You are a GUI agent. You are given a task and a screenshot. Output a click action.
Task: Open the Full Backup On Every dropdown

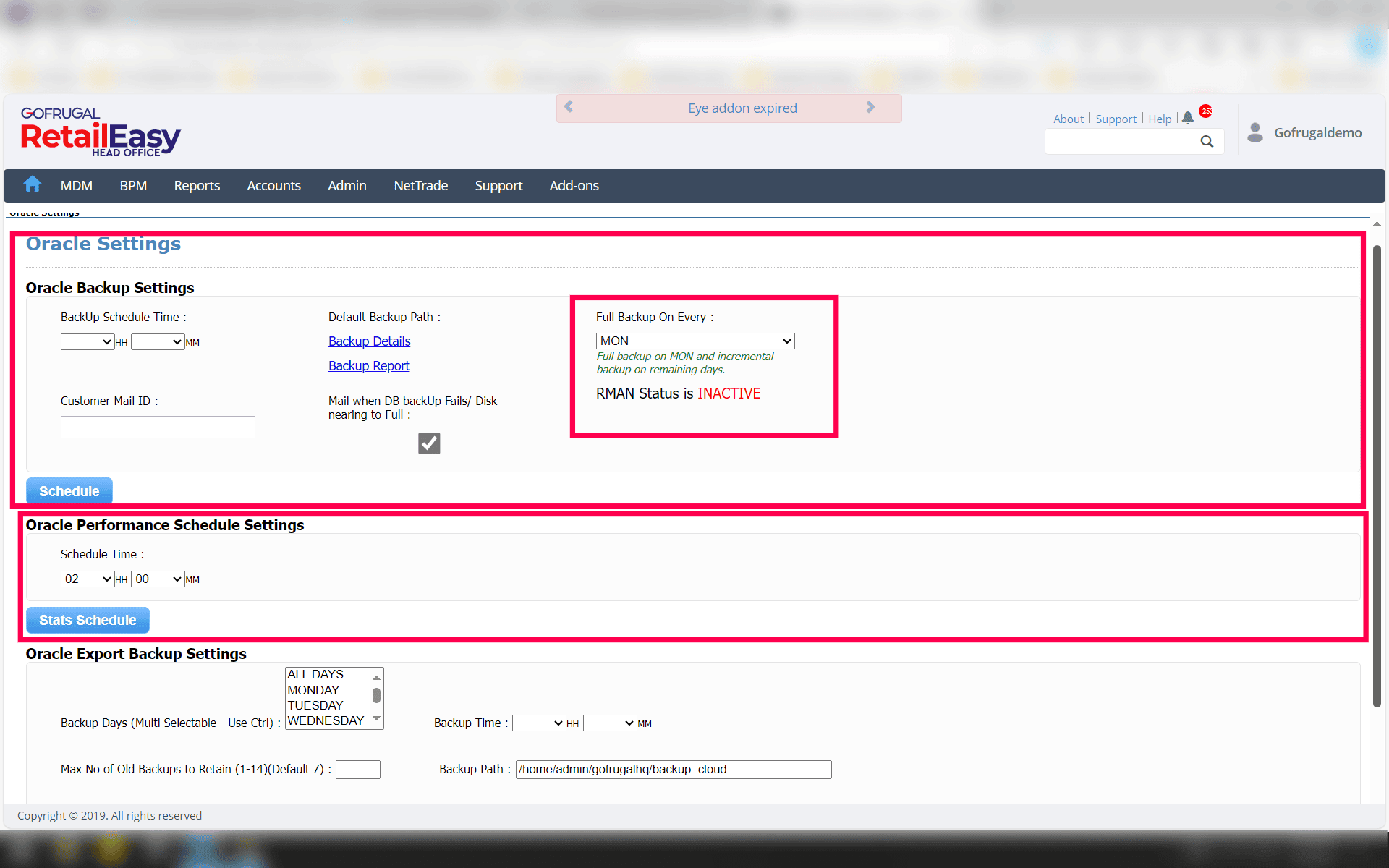(x=694, y=341)
